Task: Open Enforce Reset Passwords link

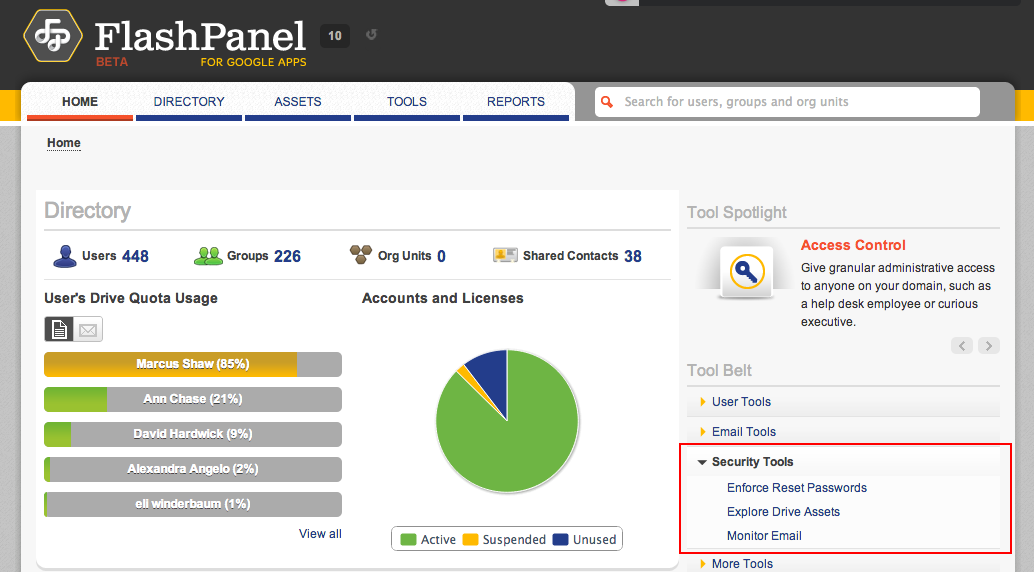Action: tap(796, 488)
